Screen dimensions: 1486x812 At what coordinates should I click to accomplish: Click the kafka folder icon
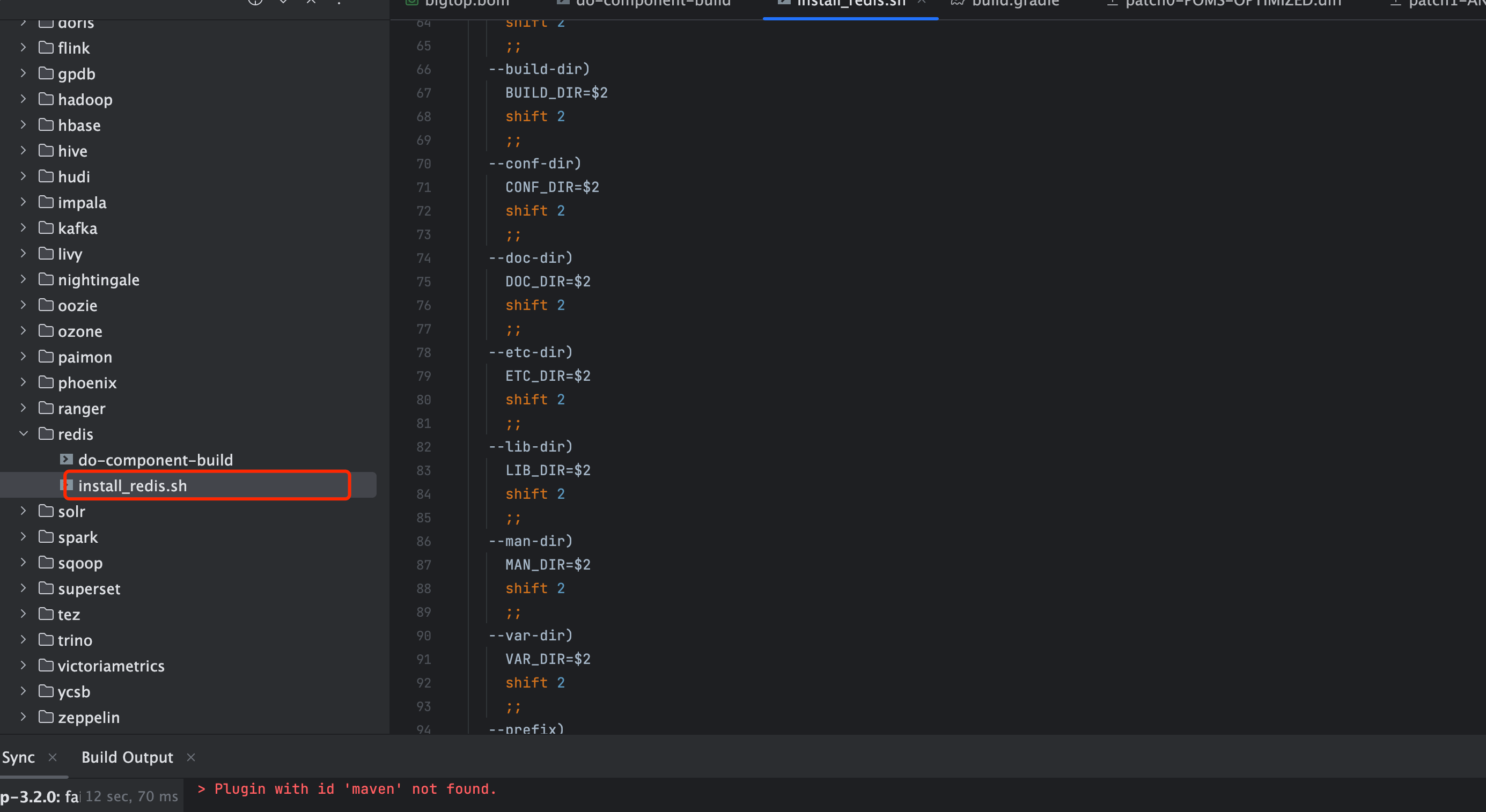point(46,228)
